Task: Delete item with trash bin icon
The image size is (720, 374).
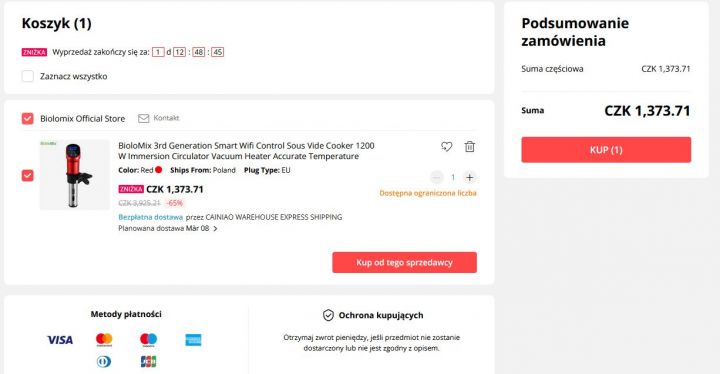Action: [x=469, y=147]
